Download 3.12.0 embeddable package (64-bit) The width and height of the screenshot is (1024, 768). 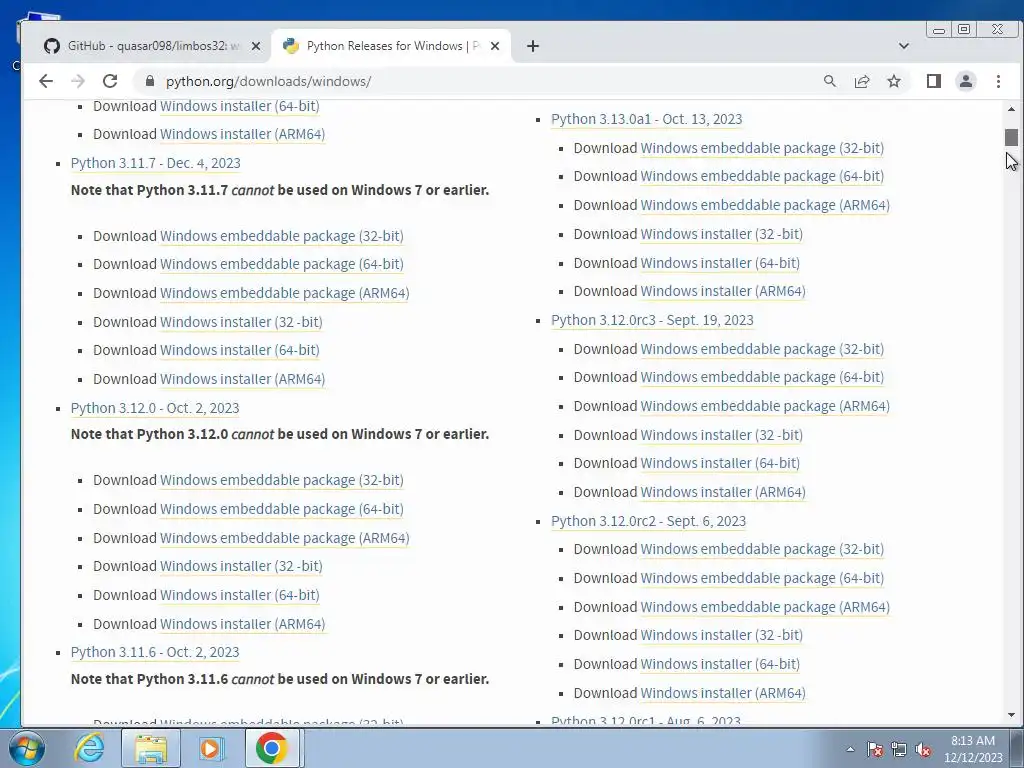pyautogui.click(x=281, y=509)
